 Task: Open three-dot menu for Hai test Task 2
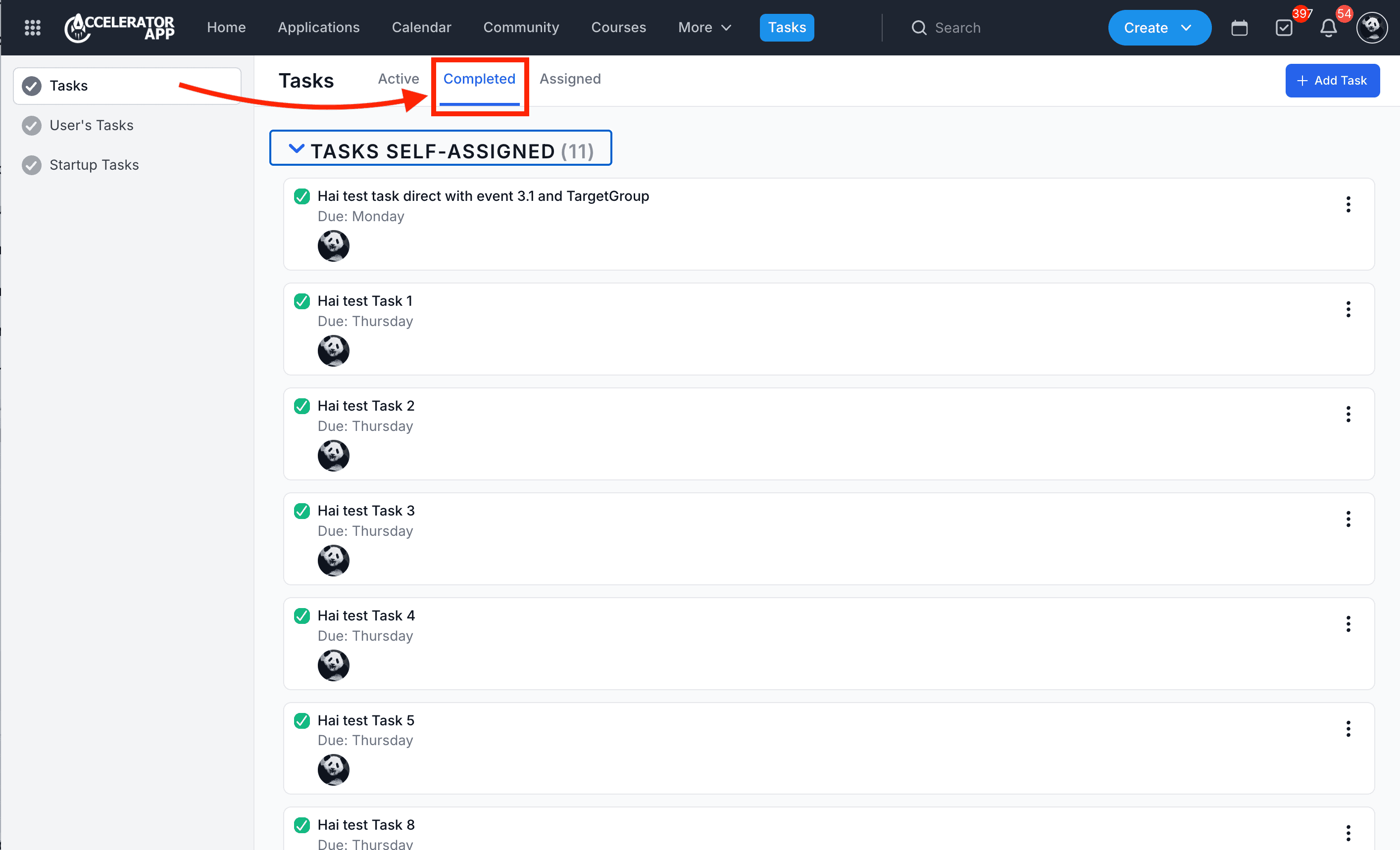(x=1349, y=414)
